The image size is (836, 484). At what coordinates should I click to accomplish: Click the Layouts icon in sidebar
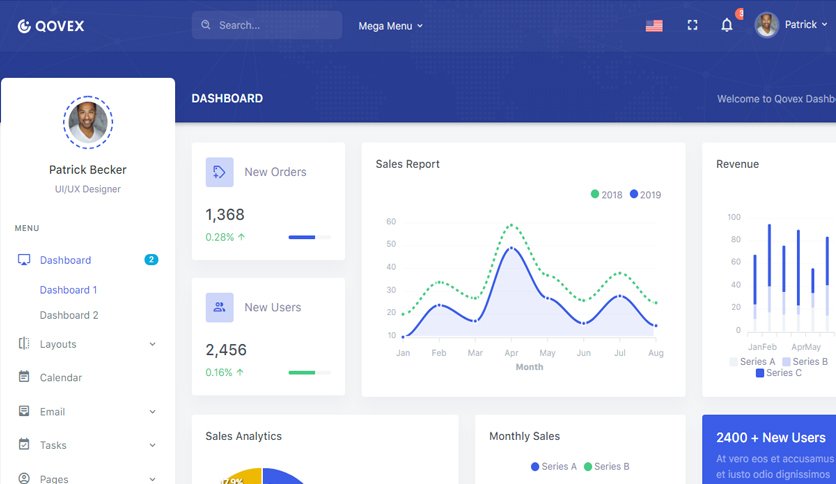click(24, 343)
